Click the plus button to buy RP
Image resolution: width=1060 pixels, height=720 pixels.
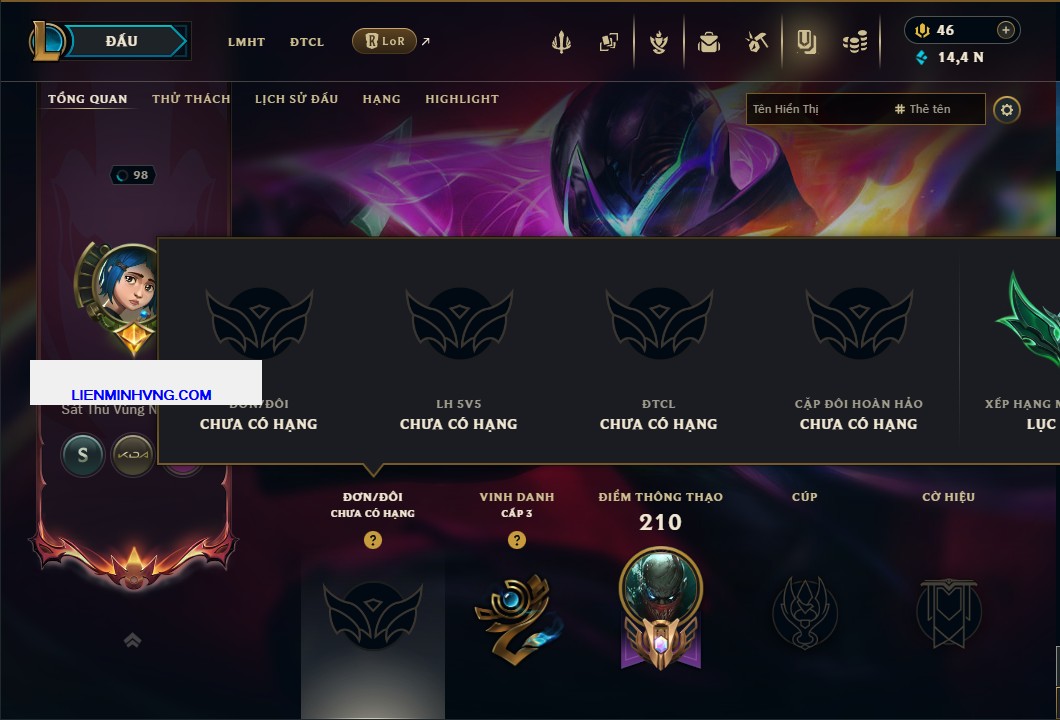(1006, 30)
